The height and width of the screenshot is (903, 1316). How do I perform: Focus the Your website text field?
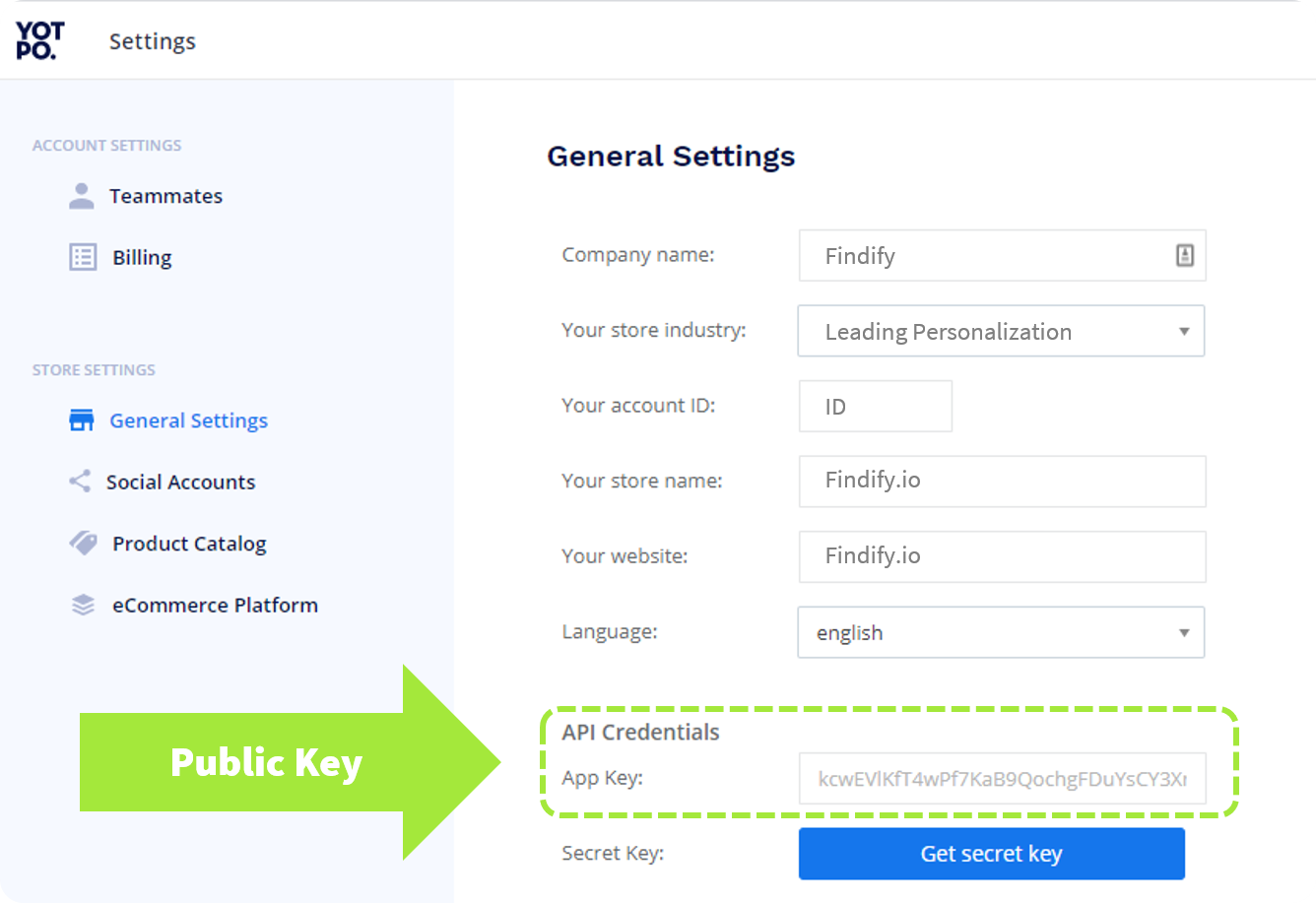point(1001,556)
